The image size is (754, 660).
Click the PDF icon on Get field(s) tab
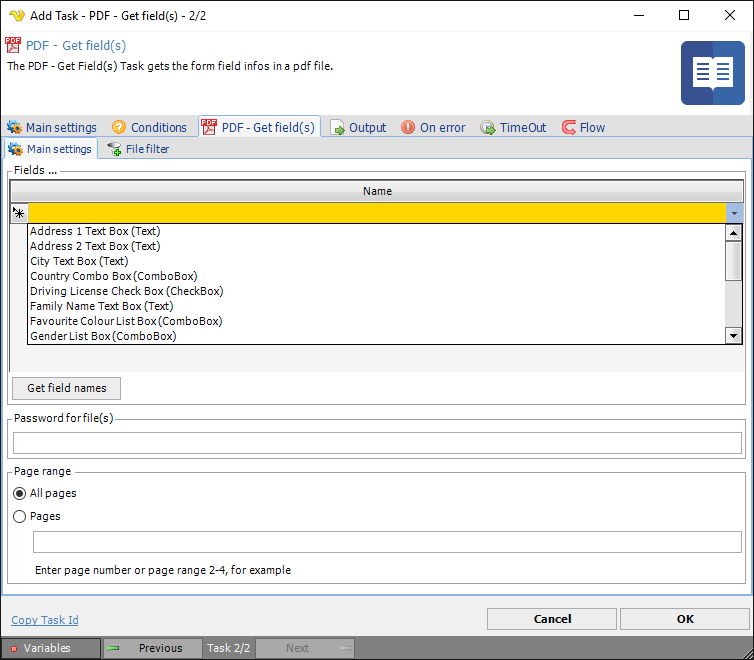pos(209,127)
